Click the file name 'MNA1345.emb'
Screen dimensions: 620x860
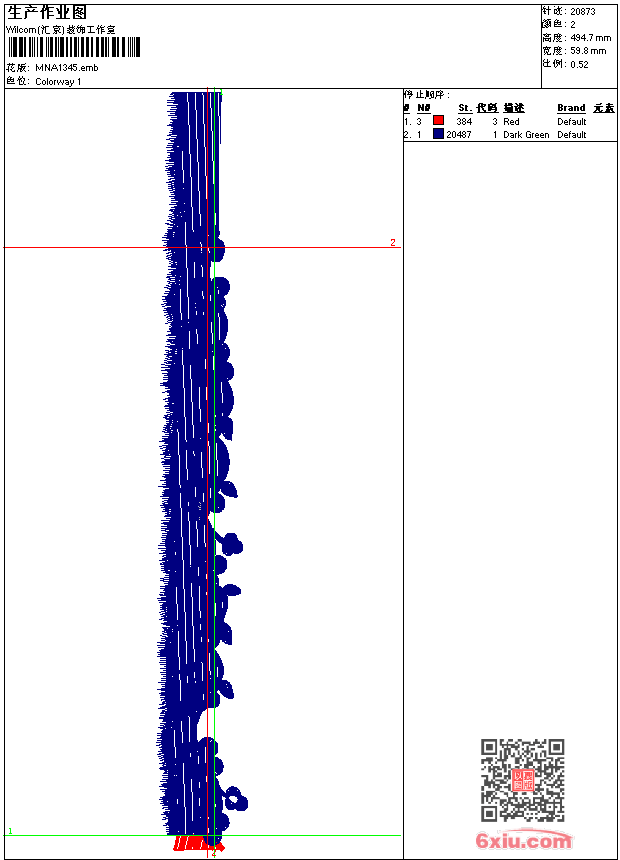pos(67,67)
